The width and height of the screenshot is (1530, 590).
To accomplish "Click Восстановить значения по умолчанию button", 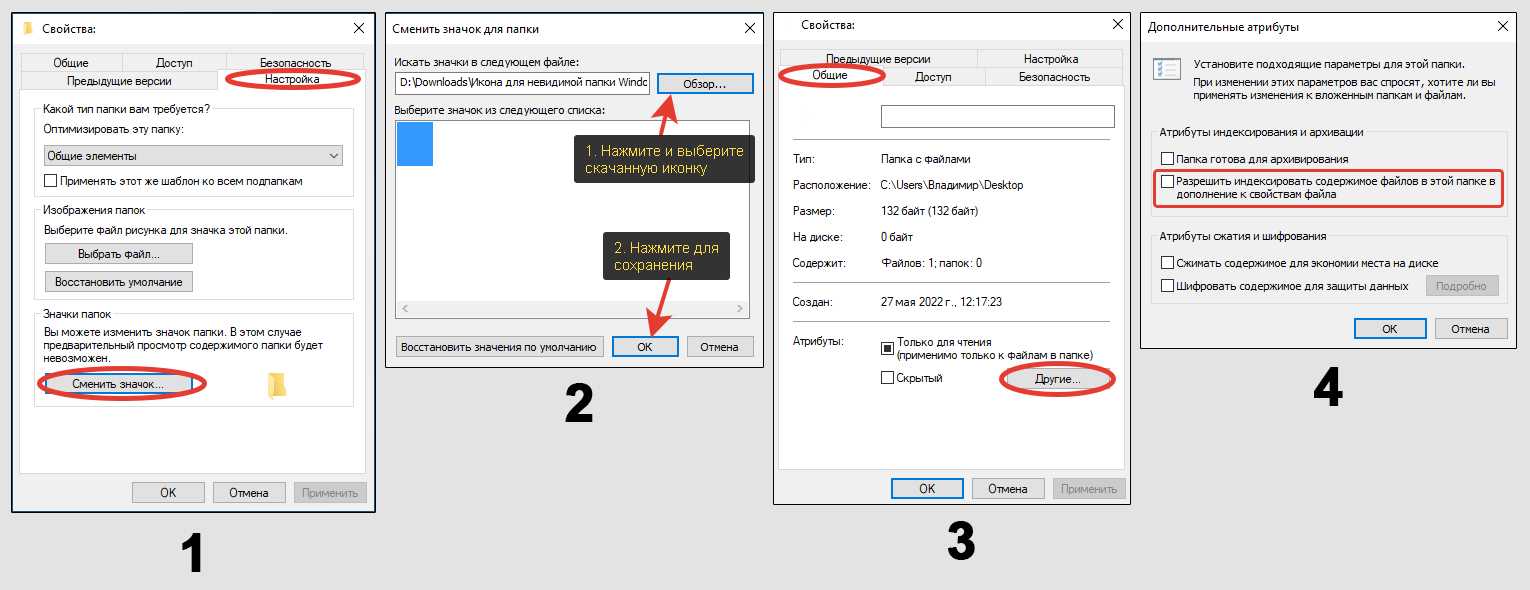I will coord(500,347).
